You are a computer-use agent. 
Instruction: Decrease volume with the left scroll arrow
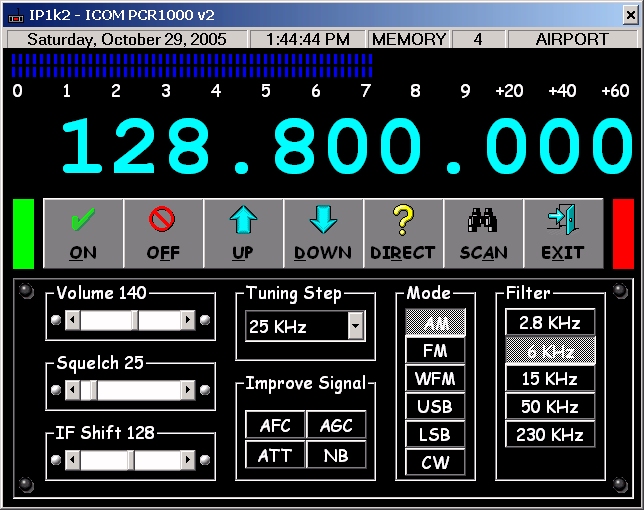pyautogui.click(x=73, y=320)
